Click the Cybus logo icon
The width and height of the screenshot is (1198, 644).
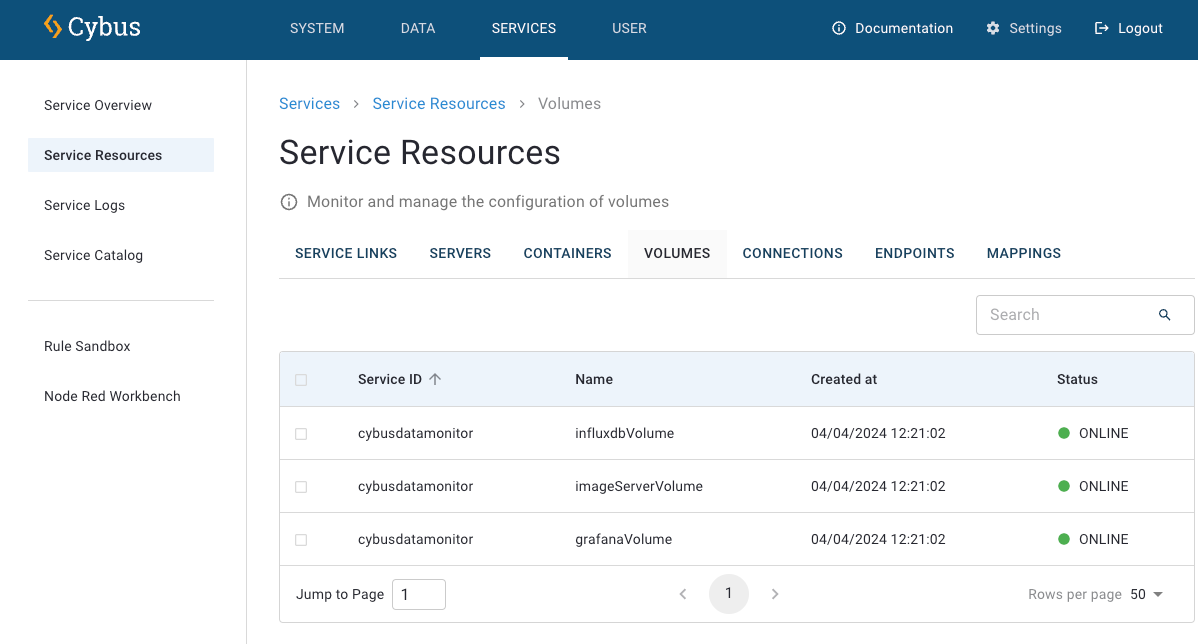click(x=53, y=27)
